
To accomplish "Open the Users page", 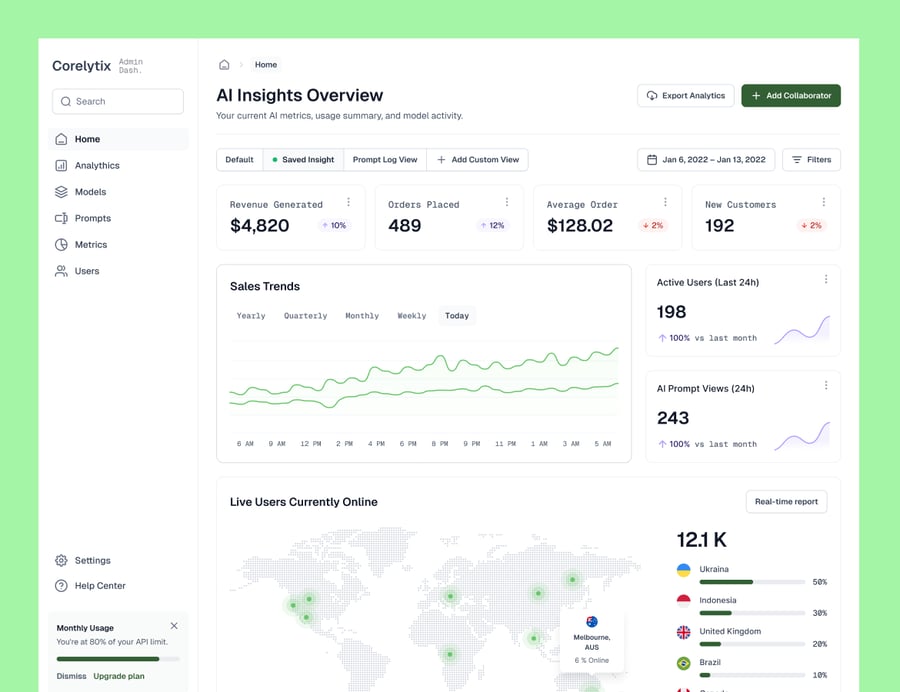I will 86,271.
